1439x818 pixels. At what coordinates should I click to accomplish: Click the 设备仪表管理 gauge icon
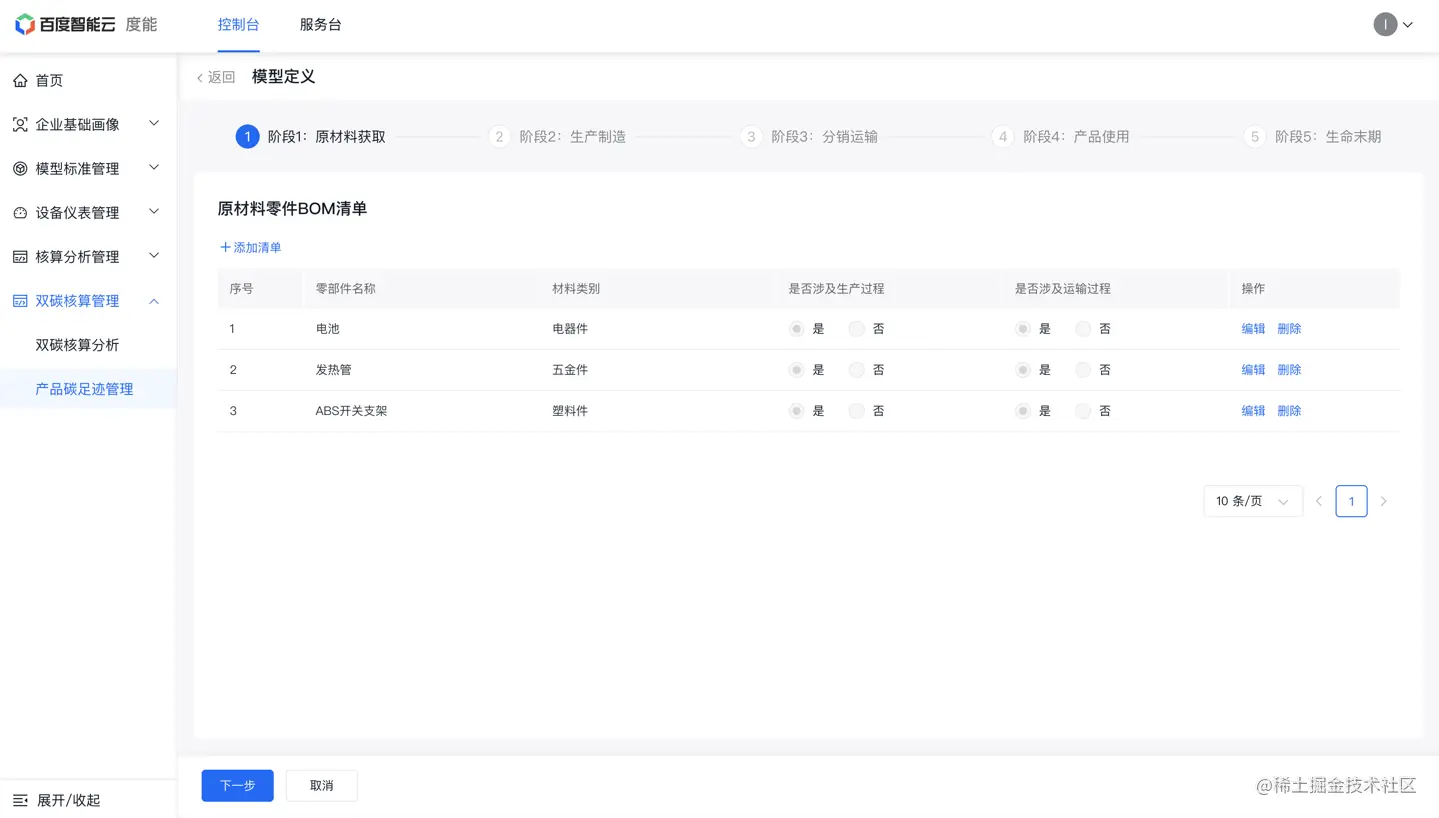pos(20,213)
